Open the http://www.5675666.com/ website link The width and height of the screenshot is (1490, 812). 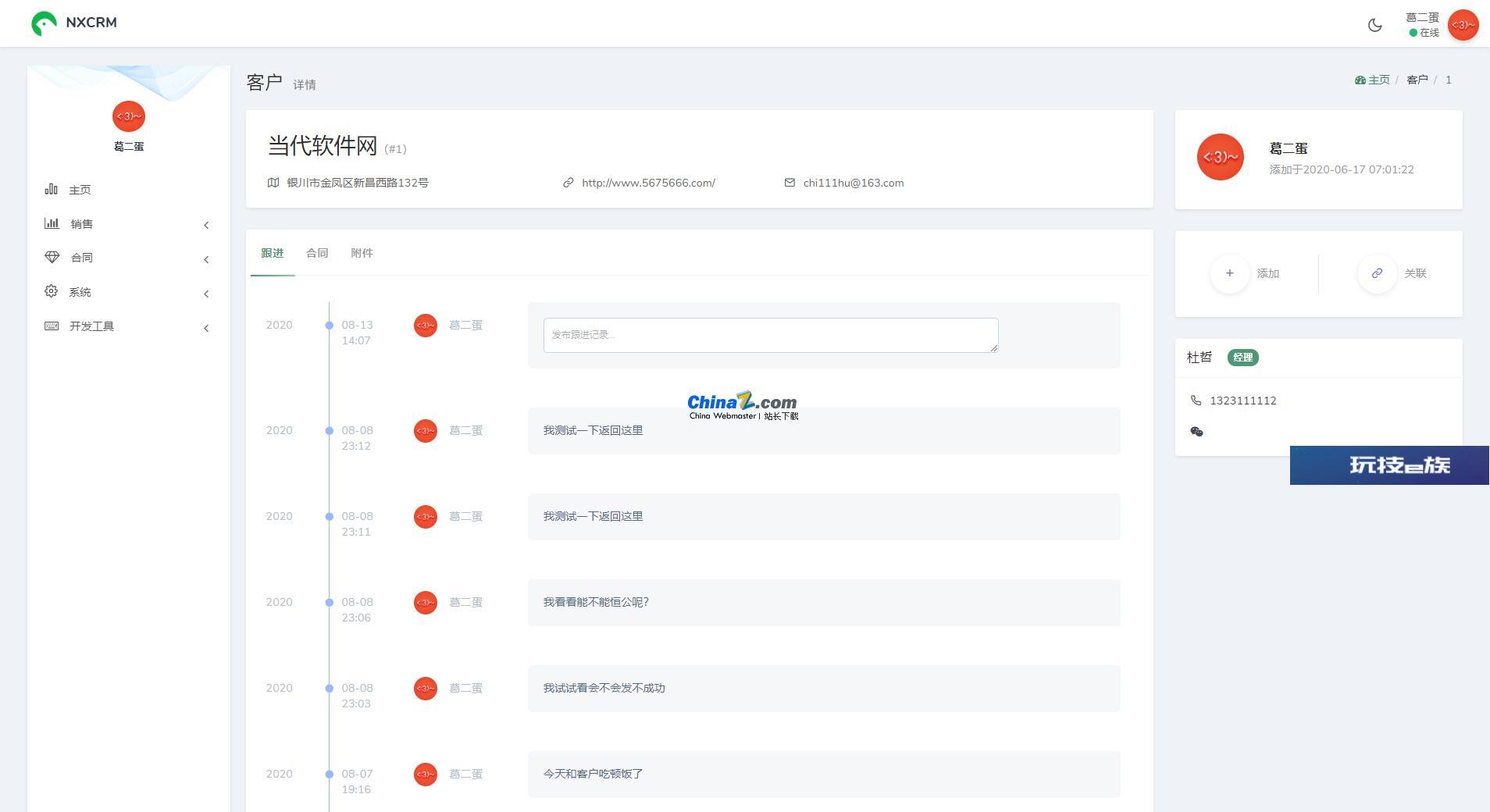pyautogui.click(x=648, y=183)
